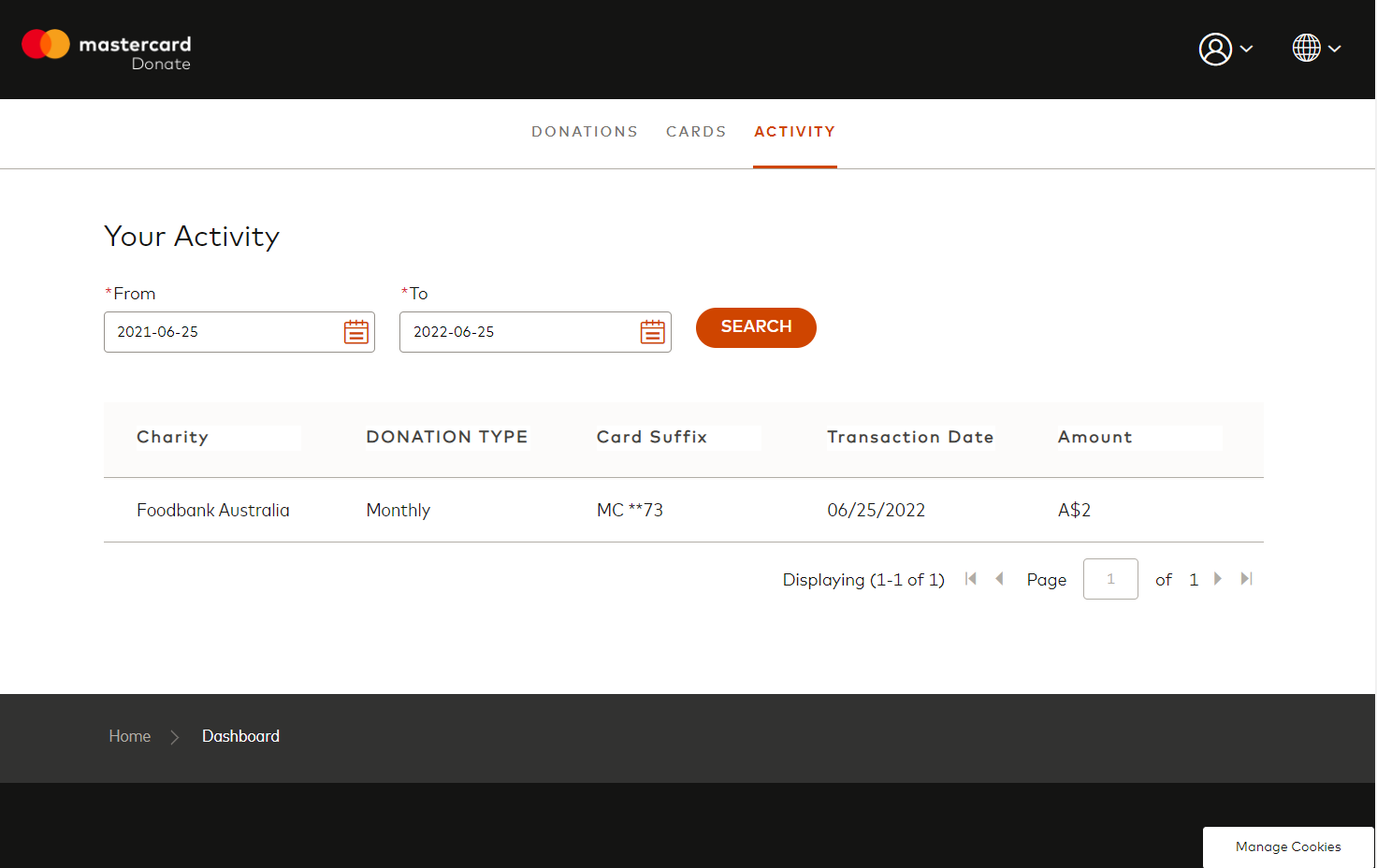Image resolution: width=1377 pixels, height=868 pixels.
Task: Switch to the Donations tab
Action: coord(585,132)
